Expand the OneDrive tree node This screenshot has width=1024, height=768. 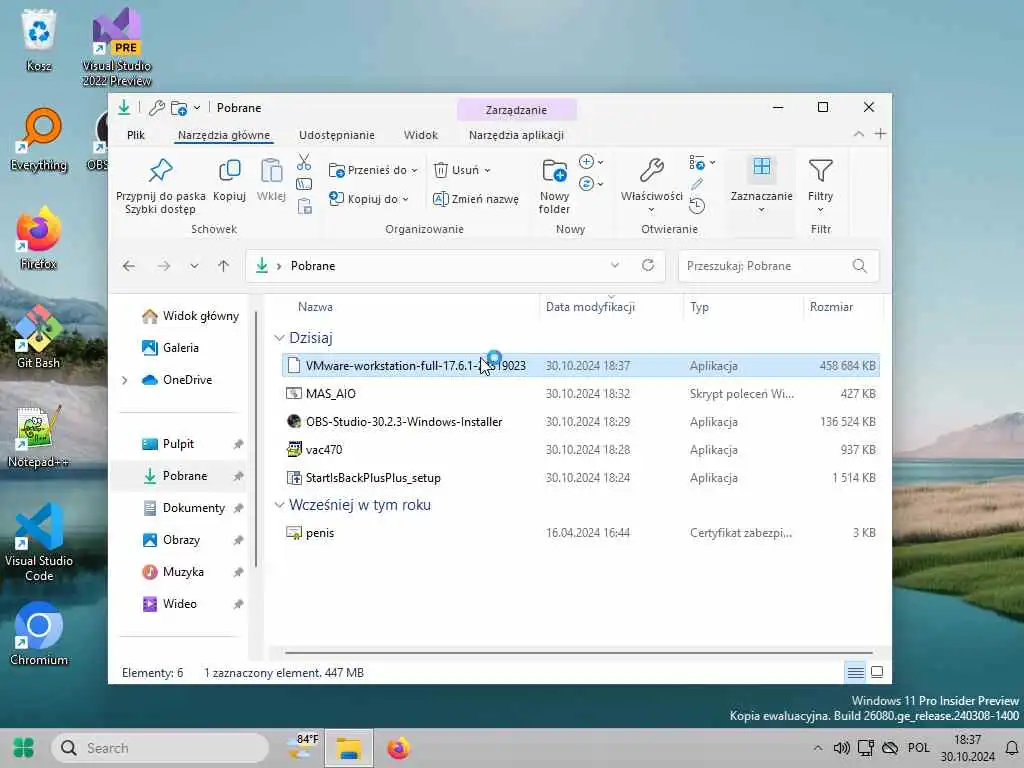point(125,380)
